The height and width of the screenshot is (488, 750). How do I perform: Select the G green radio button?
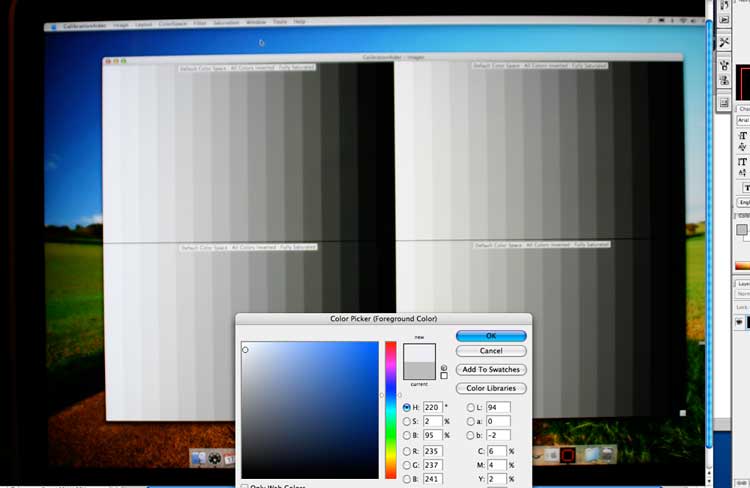tap(407, 465)
